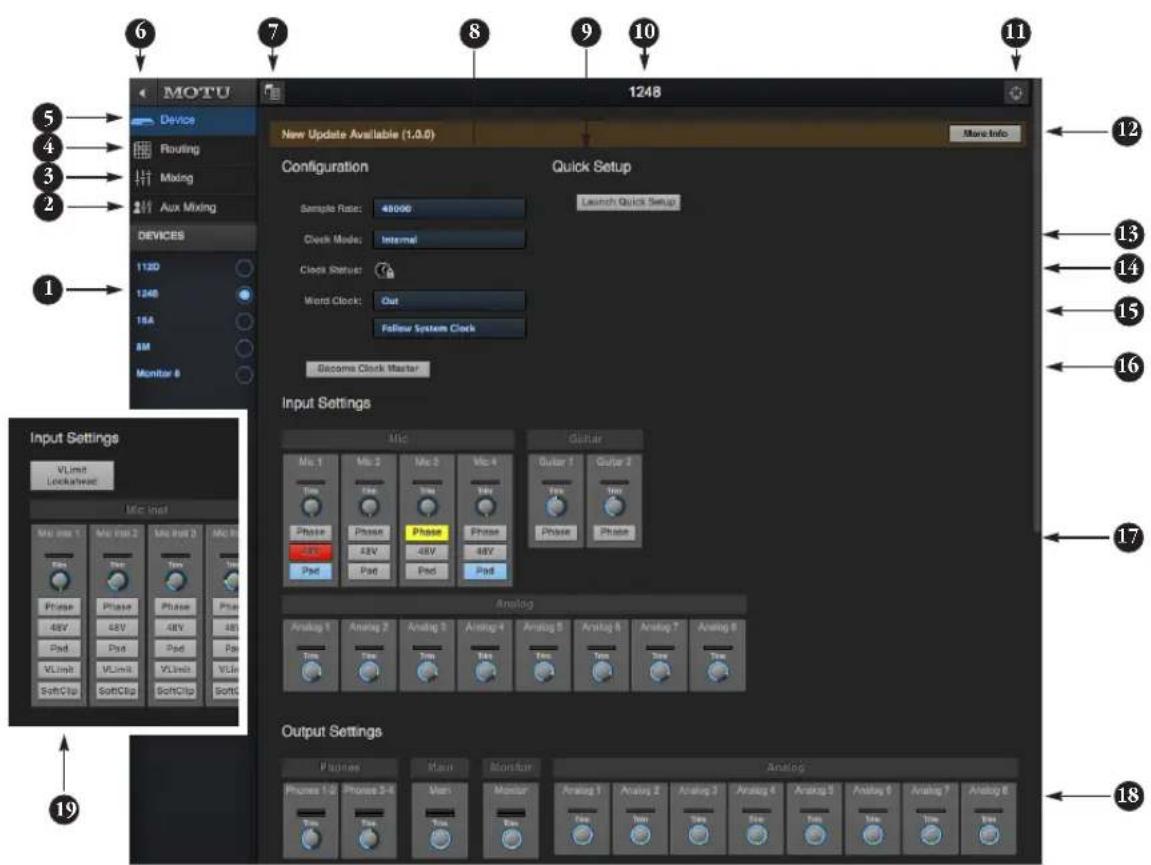Click the Mic 3 trim knob
This screenshot has height=865, width=1151.
coord(427,506)
